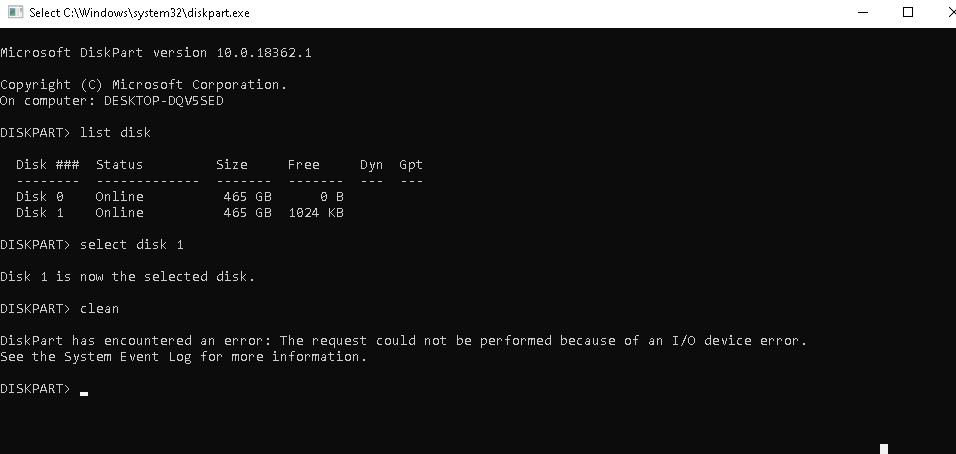Click the 'I/O device error' message text
The image size is (956, 454).
click(x=739, y=340)
